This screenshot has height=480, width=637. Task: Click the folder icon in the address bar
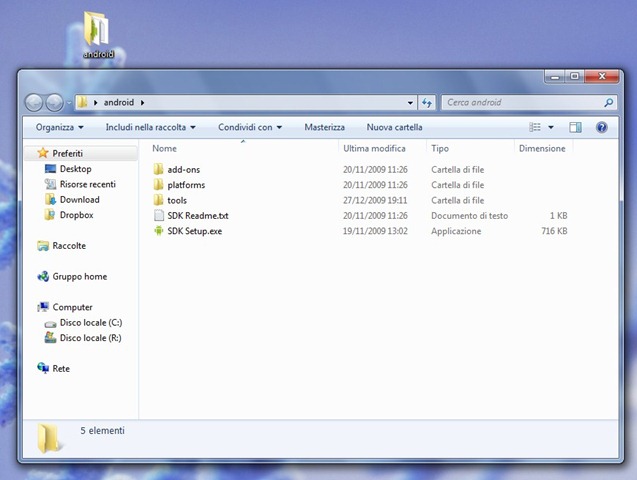click(82, 102)
